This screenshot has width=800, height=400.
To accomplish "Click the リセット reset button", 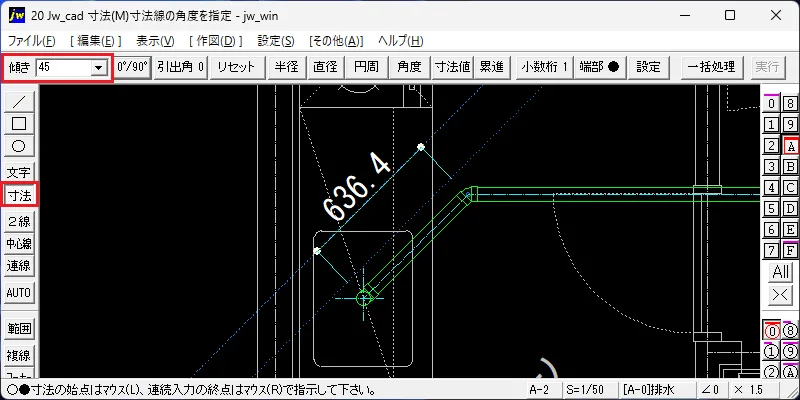I will pyautogui.click(x=237, y=67).
